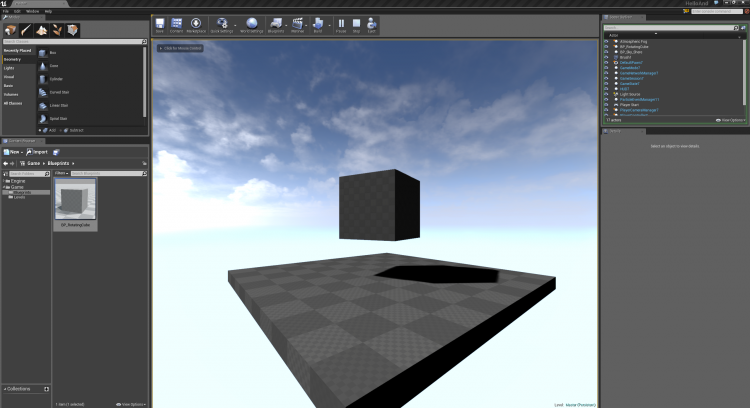Viewport: 750px width, 408px height.
Task: Toggle visibility of BP_RotatingCube actor
Action: 606,47
